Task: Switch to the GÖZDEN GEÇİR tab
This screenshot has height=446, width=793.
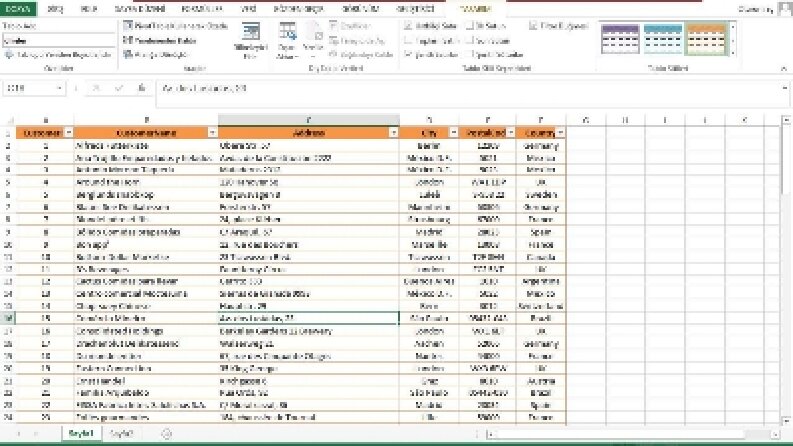Action: pos(298,9)
